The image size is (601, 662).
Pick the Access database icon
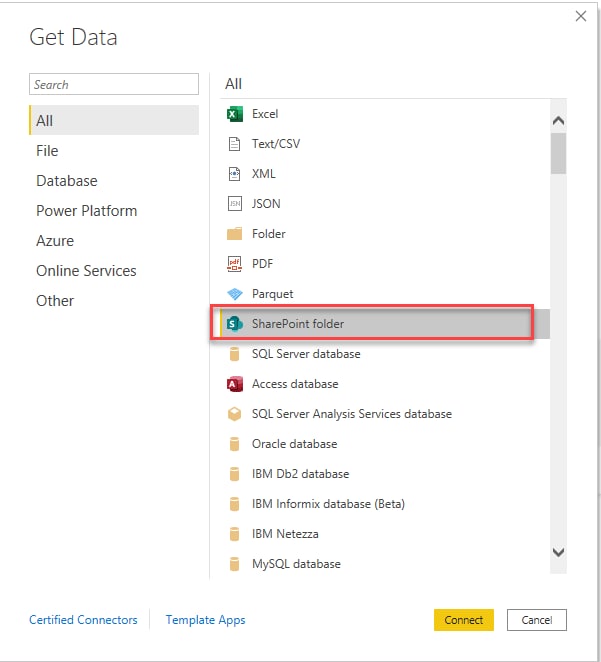point(235,384)
